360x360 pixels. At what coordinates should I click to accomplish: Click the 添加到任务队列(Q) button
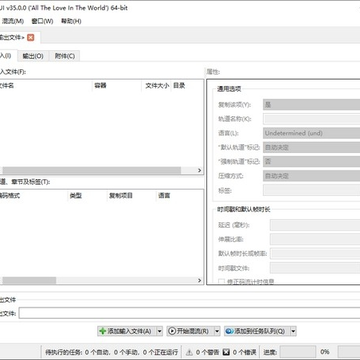257,331
